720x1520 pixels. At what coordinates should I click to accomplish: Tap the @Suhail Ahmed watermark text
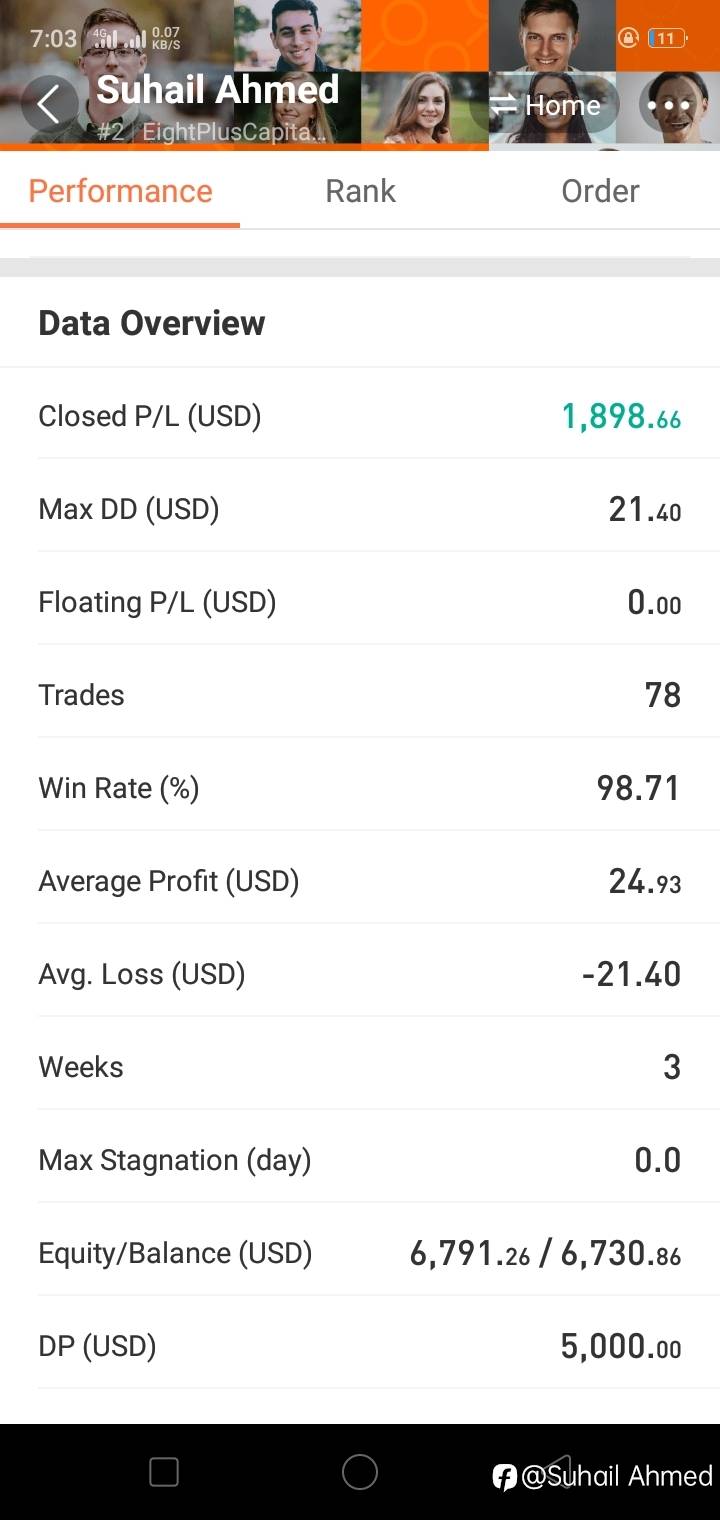[617, 1477]
